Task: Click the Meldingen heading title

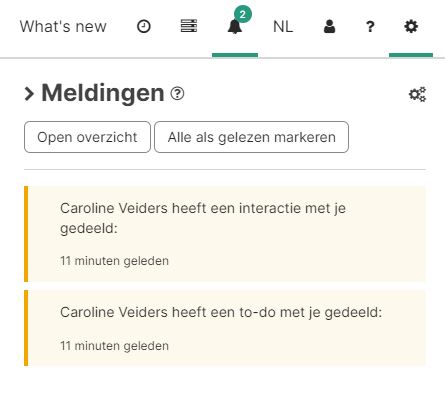Action: pyautogui.click(x=103, y=93)
